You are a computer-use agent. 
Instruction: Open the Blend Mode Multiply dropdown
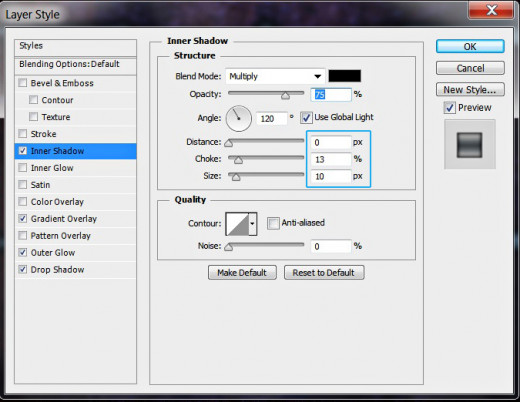click(x=275, y=76)
